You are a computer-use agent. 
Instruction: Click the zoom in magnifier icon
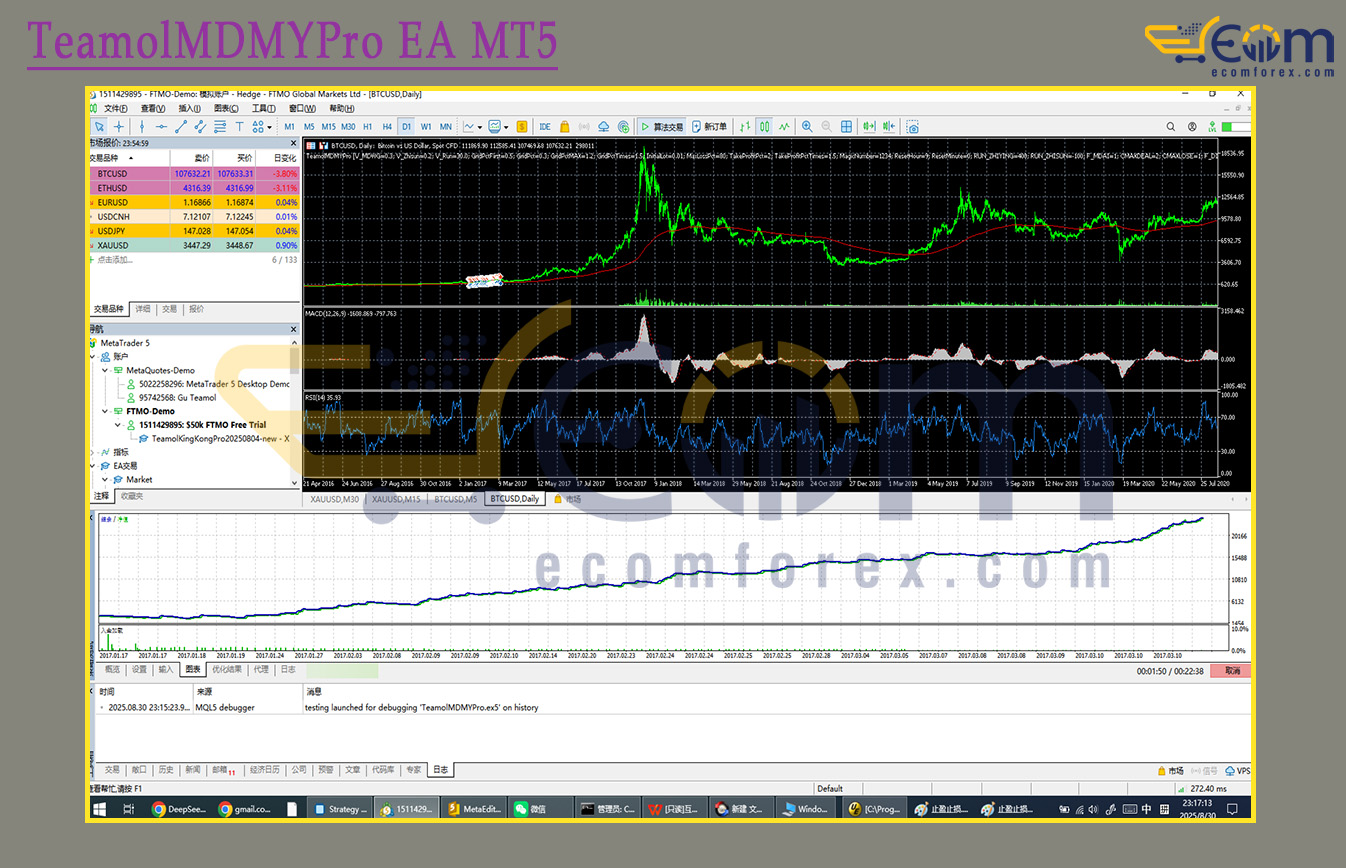806,127
